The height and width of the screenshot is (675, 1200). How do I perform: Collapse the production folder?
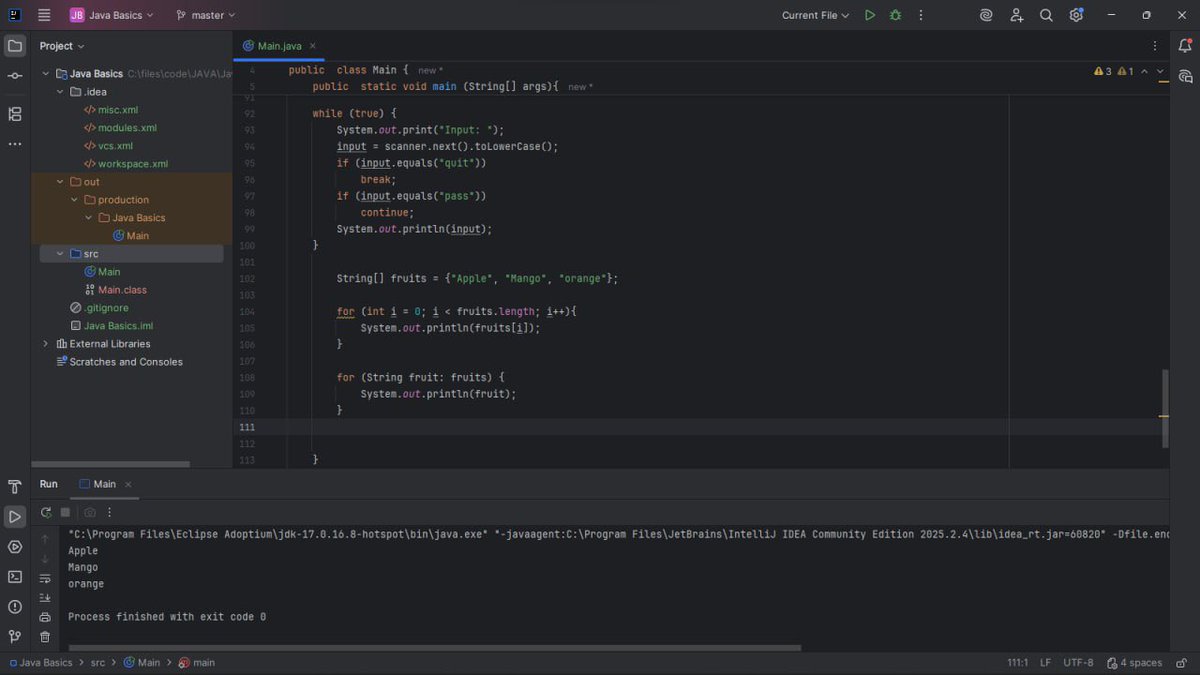pos(74,200)
